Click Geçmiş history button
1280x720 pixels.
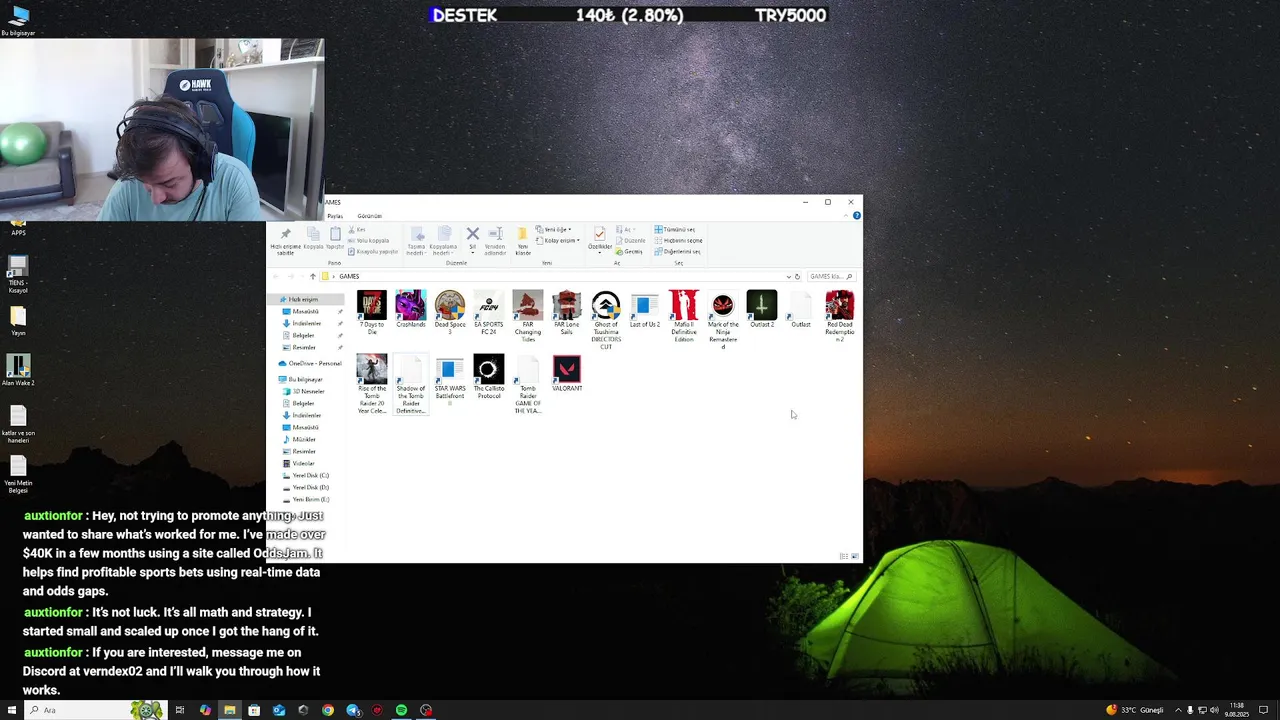[629, 252]
